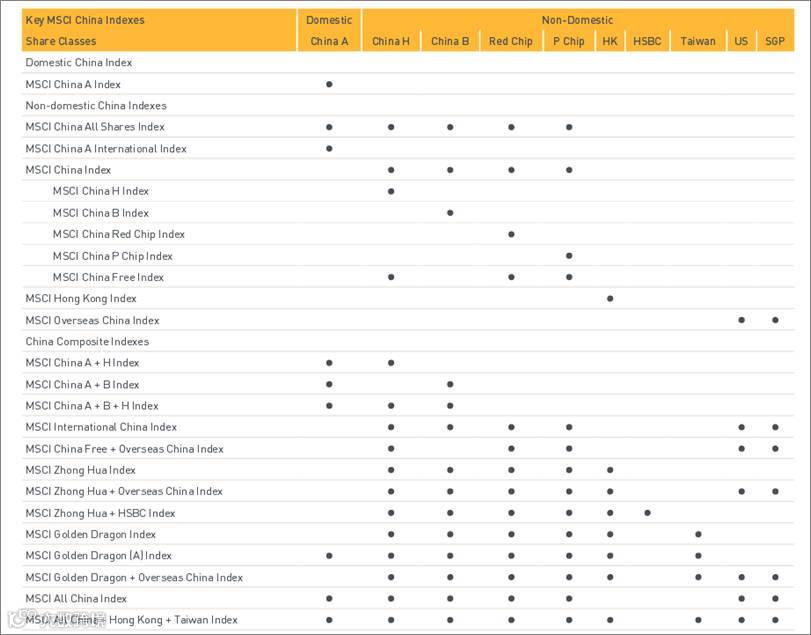811x635 pixels.
Task: Click the HSBC dot in Zhong Hua + HSBC row
Action: [647, 513]
